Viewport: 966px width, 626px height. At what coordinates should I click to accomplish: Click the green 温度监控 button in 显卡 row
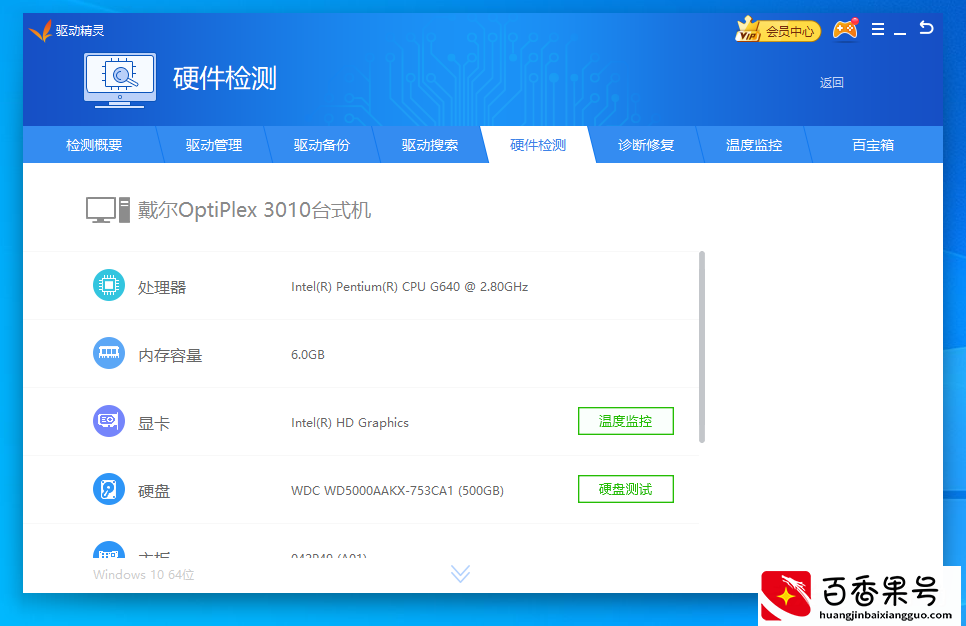point(626,421)
